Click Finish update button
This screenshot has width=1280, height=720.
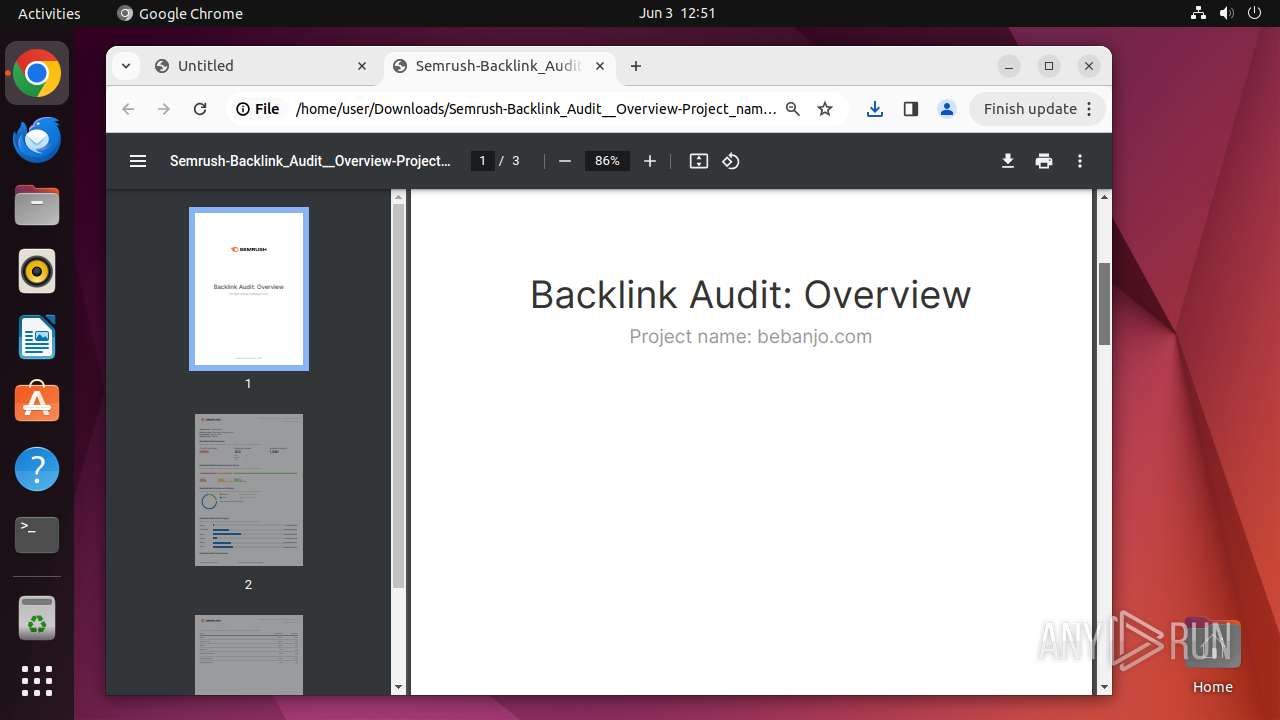1038,109
